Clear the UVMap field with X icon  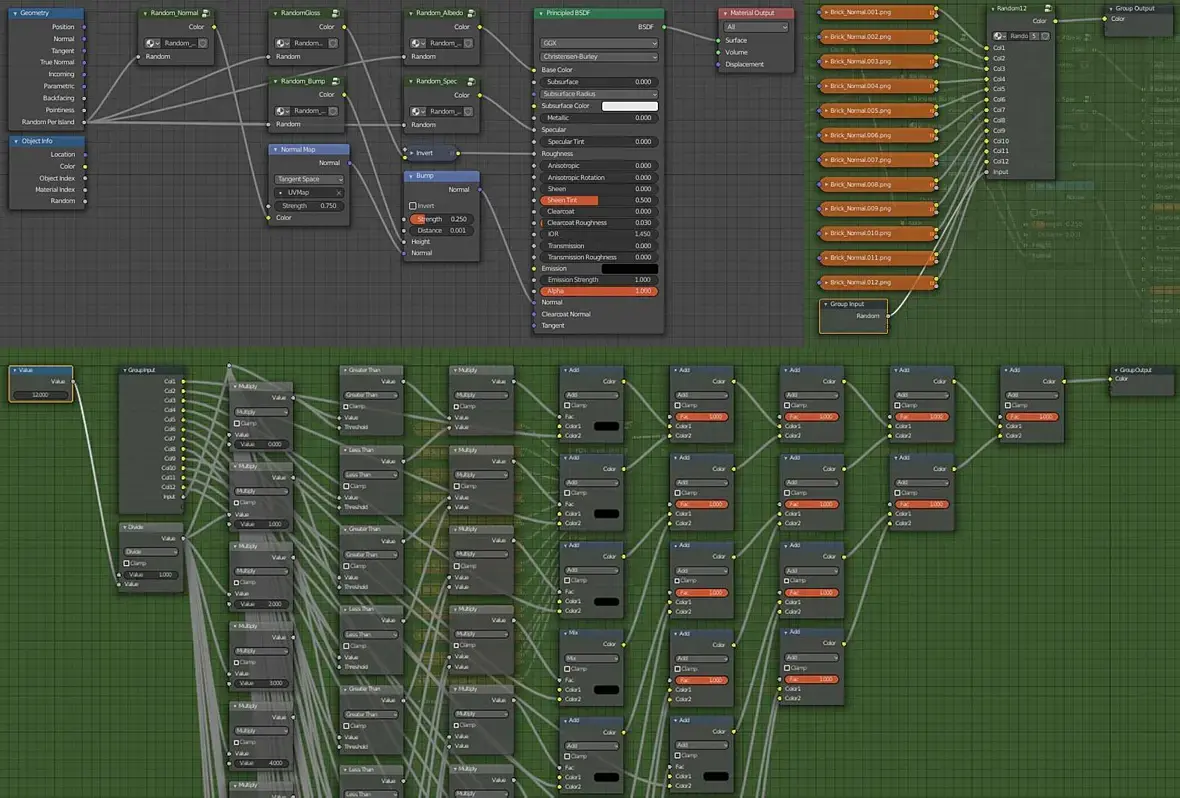339,193
